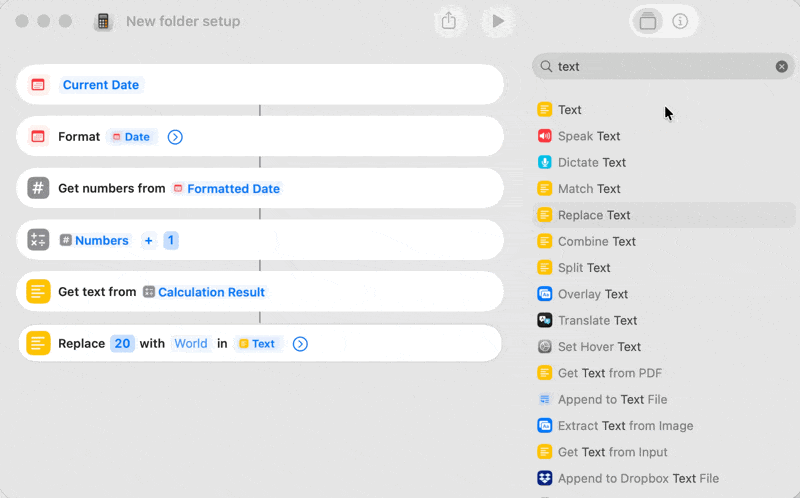Select the Append to Text File icon
Image resolution: width=800 pixels, height=498 pixels.
(x=544, y=399)
